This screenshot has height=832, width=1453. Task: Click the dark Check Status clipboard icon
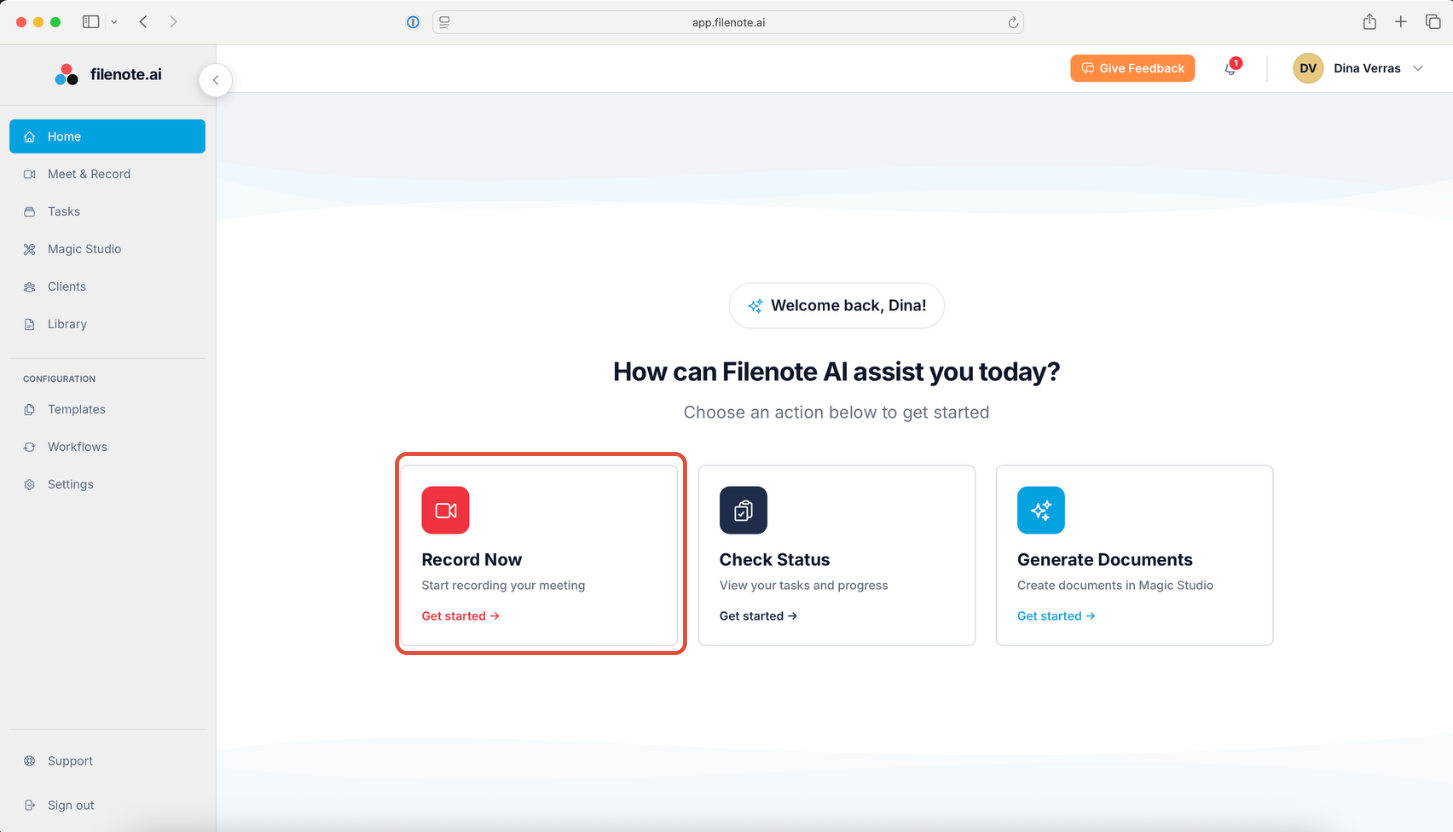[x=743, y=510]
